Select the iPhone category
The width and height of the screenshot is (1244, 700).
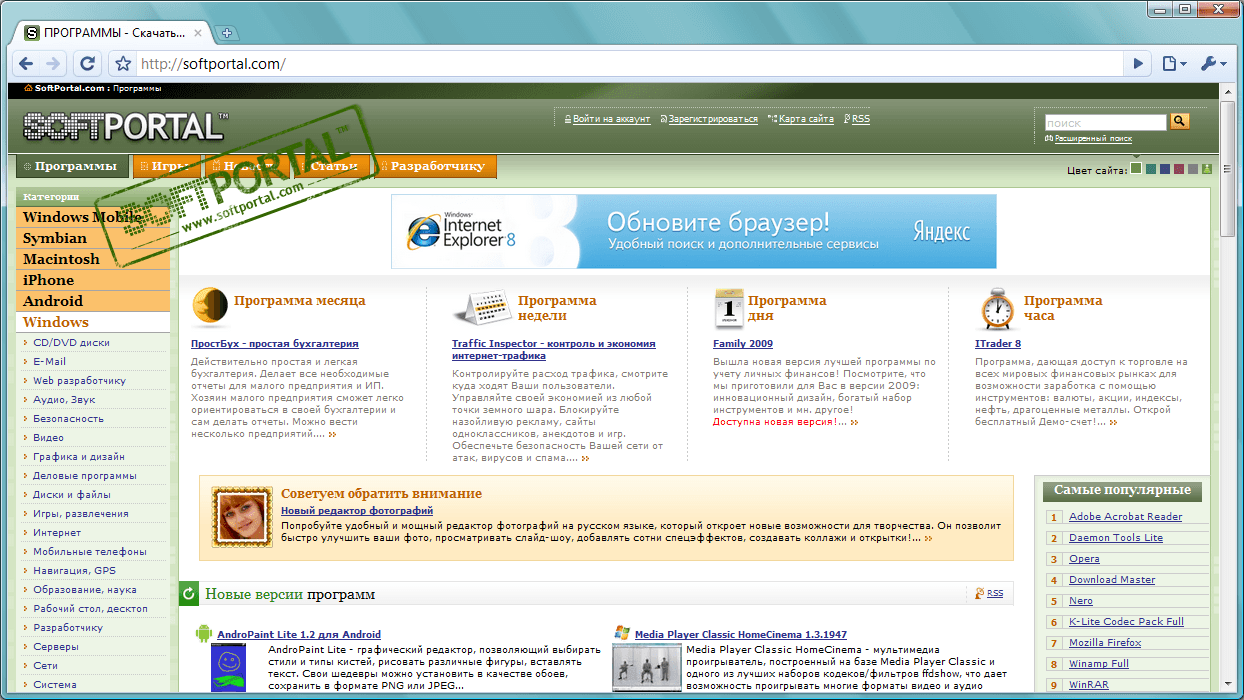(x=93, y=280)
